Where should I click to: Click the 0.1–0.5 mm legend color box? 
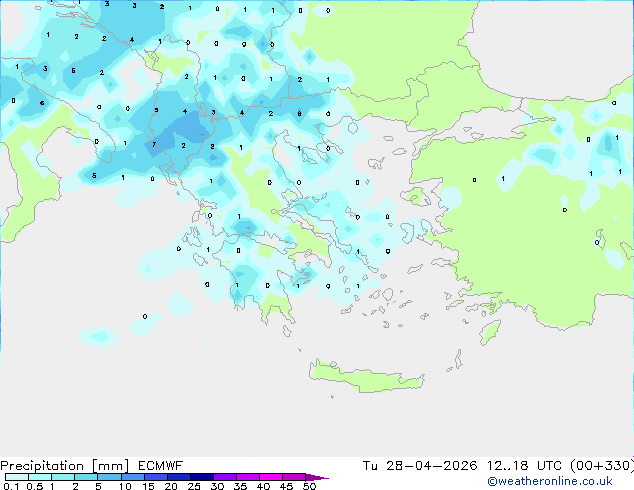coord(17,477)
